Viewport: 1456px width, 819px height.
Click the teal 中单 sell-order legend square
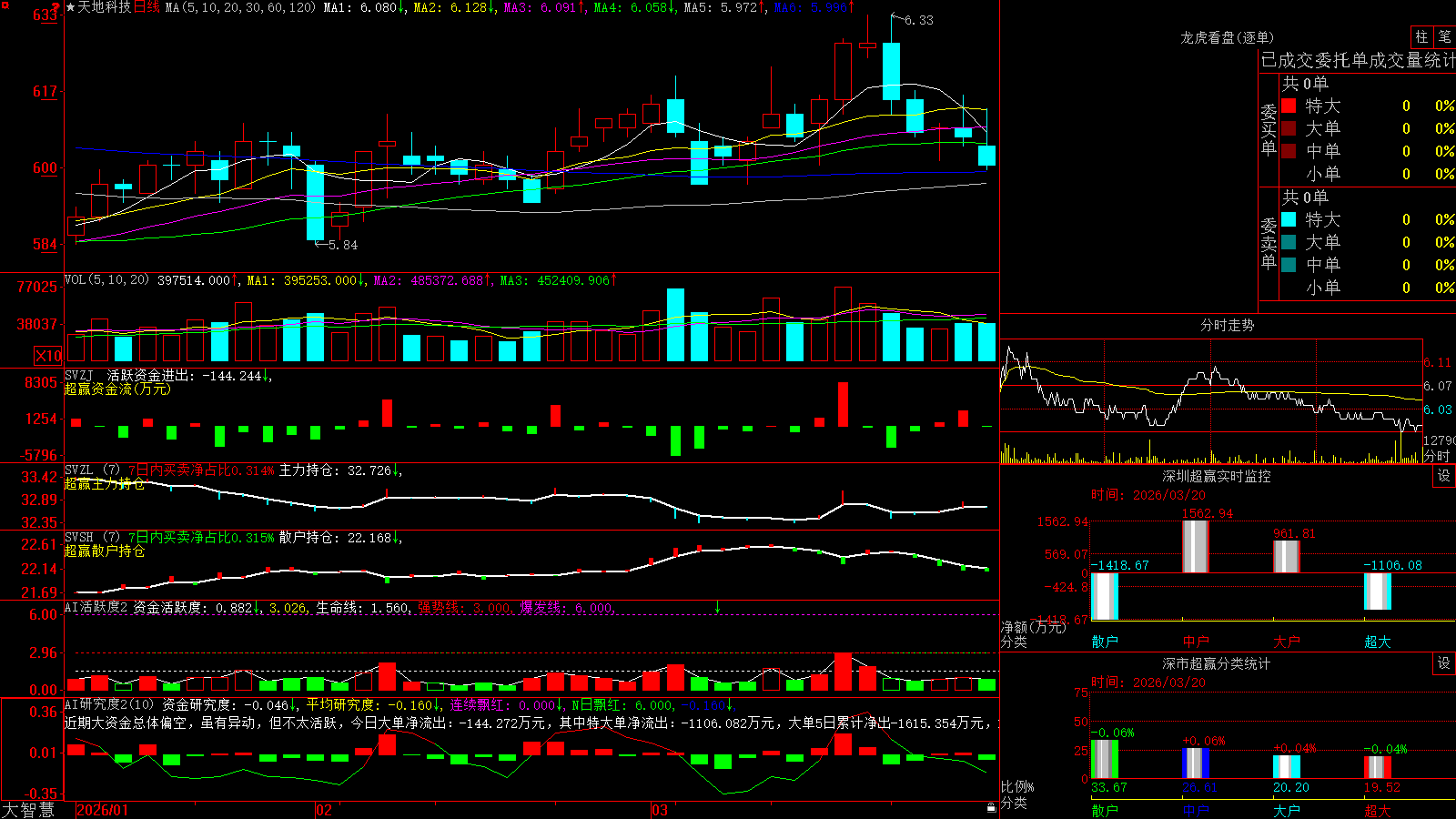(1289, 264)
